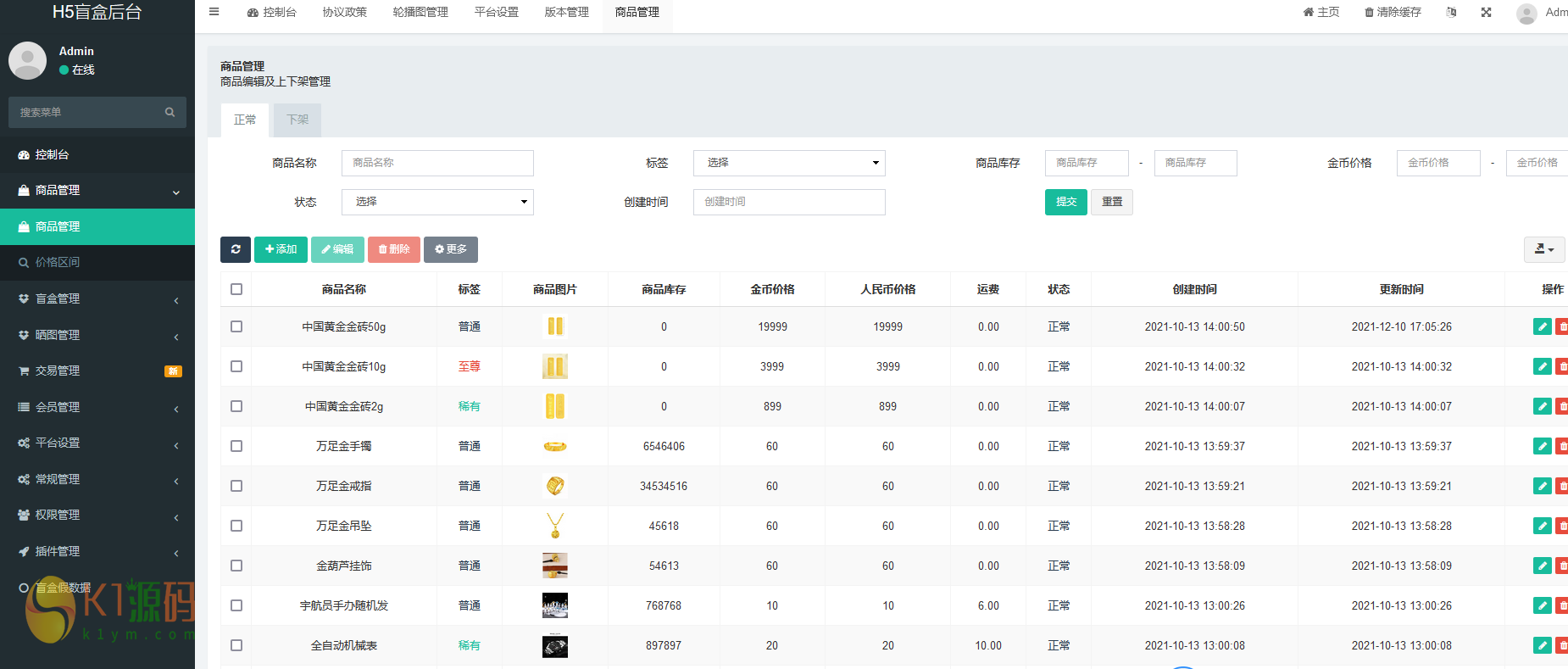Click the 清除缓存 trash icon in header
This screenshot has width=1568, height=669.
point(1370,12)
